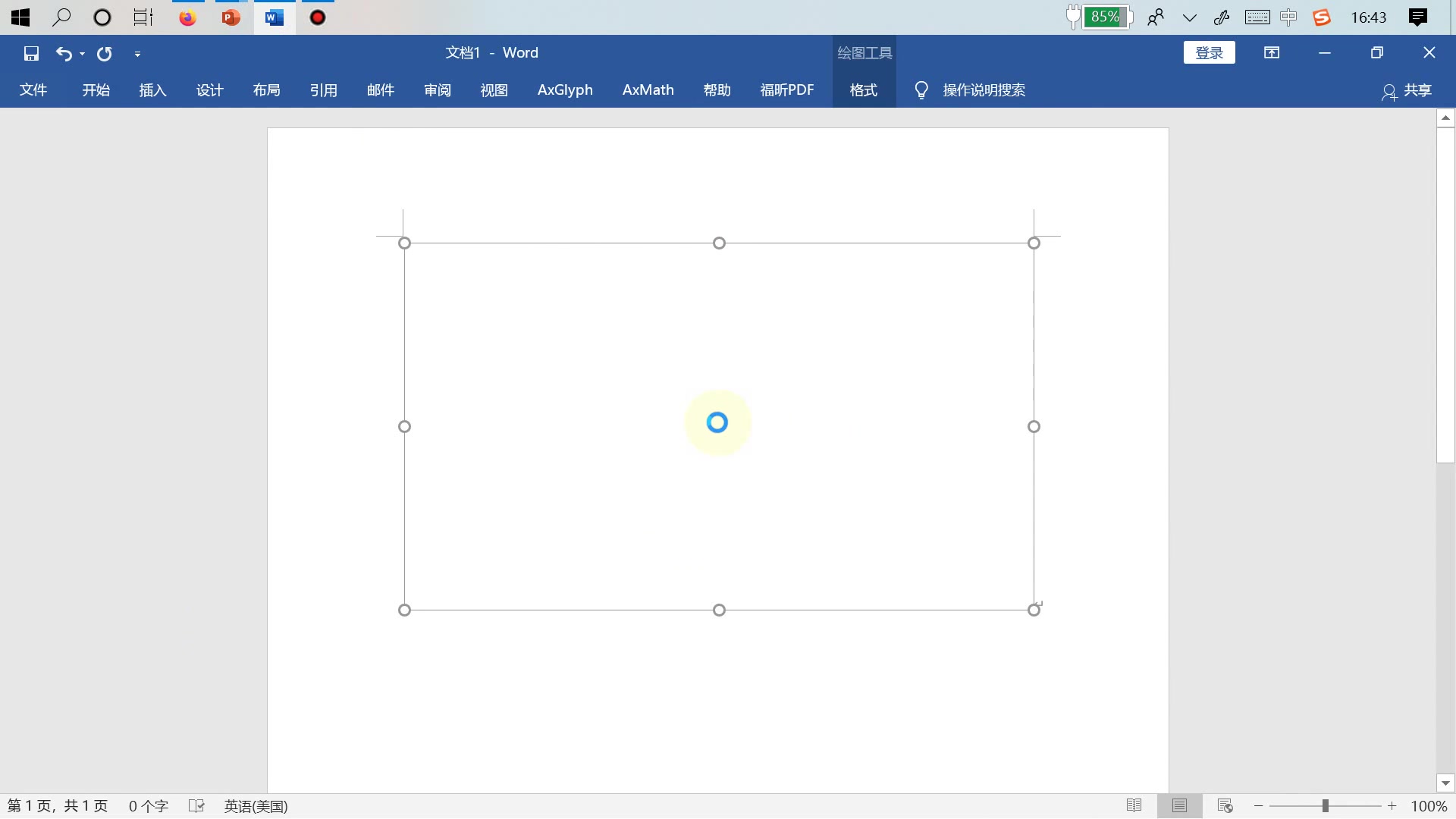Open the Windows Start menu
1456x819 pixels.
[x=20, y=17]
